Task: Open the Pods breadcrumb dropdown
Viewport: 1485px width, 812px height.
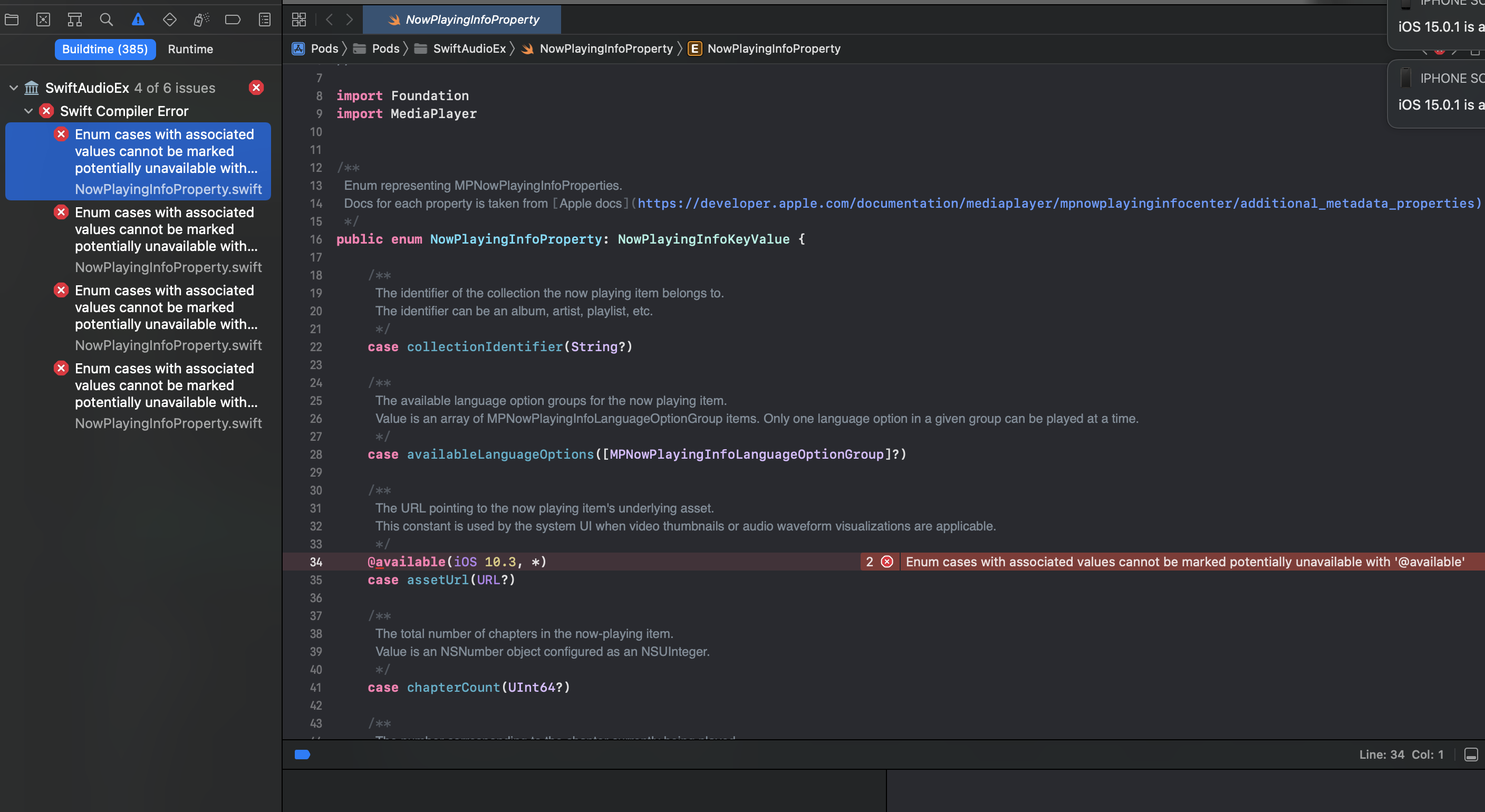Action: pos(323,49)
